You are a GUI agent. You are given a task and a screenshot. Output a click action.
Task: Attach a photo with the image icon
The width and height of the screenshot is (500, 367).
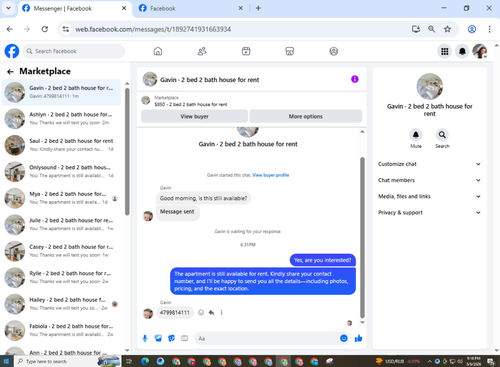pos(158,339)
